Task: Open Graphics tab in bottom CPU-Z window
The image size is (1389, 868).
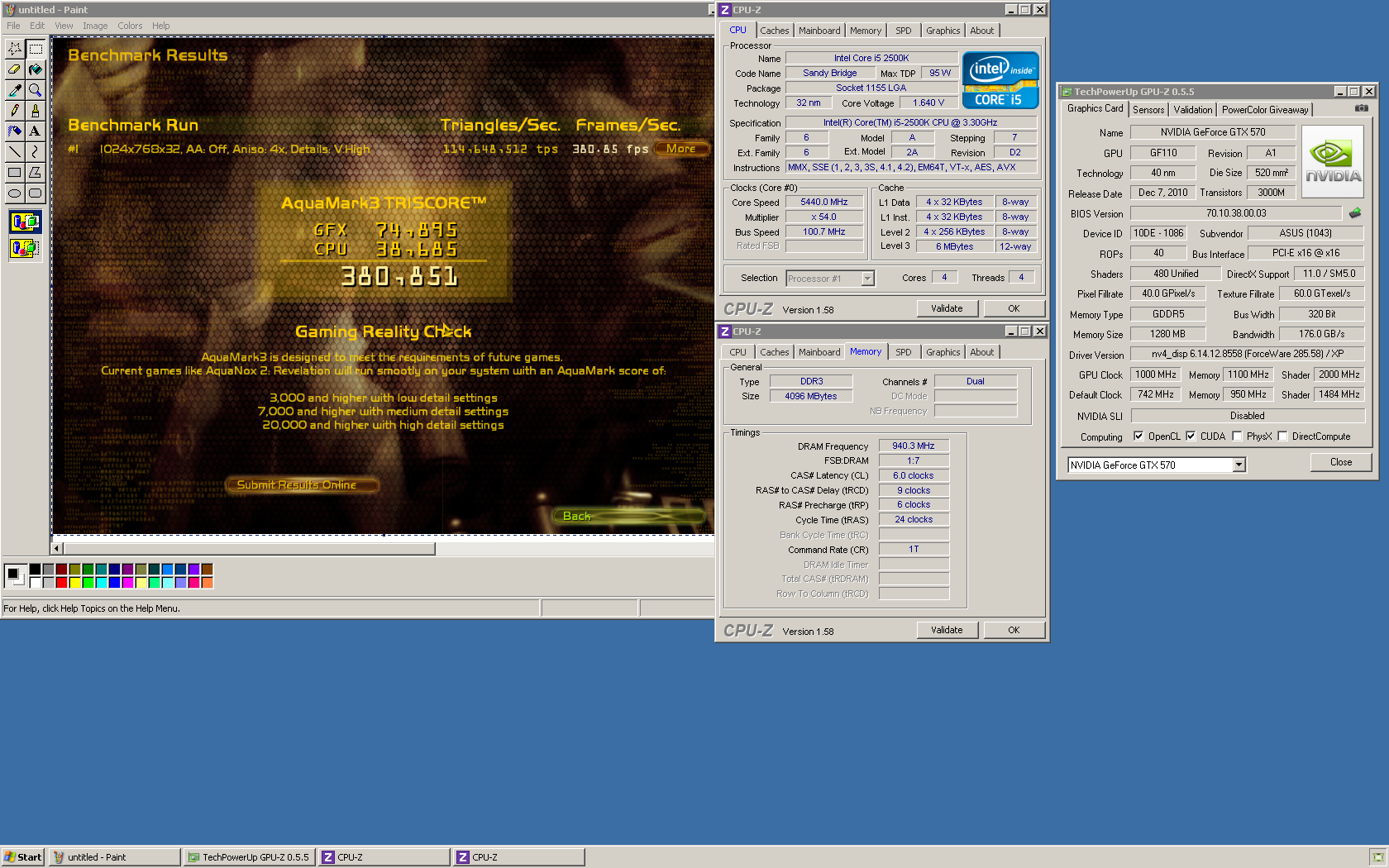Action: [943, 352]
